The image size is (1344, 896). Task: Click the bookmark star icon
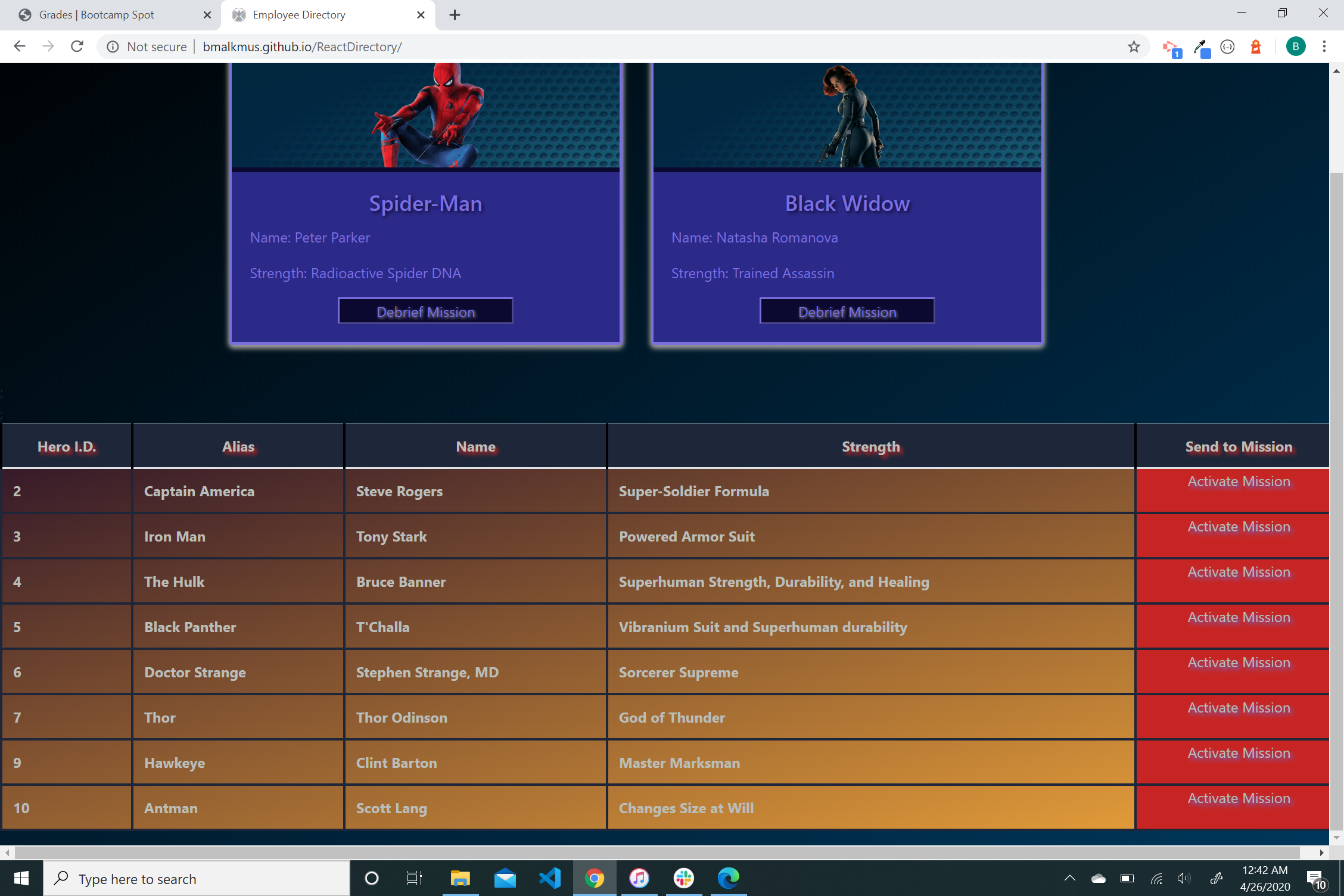(x=1133, y=46)
